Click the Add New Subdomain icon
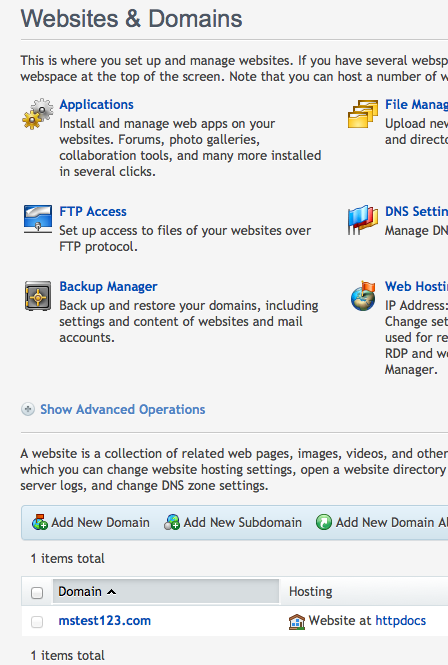The width and height of the screenshot is (448, 665). click(x=172, y=522)
